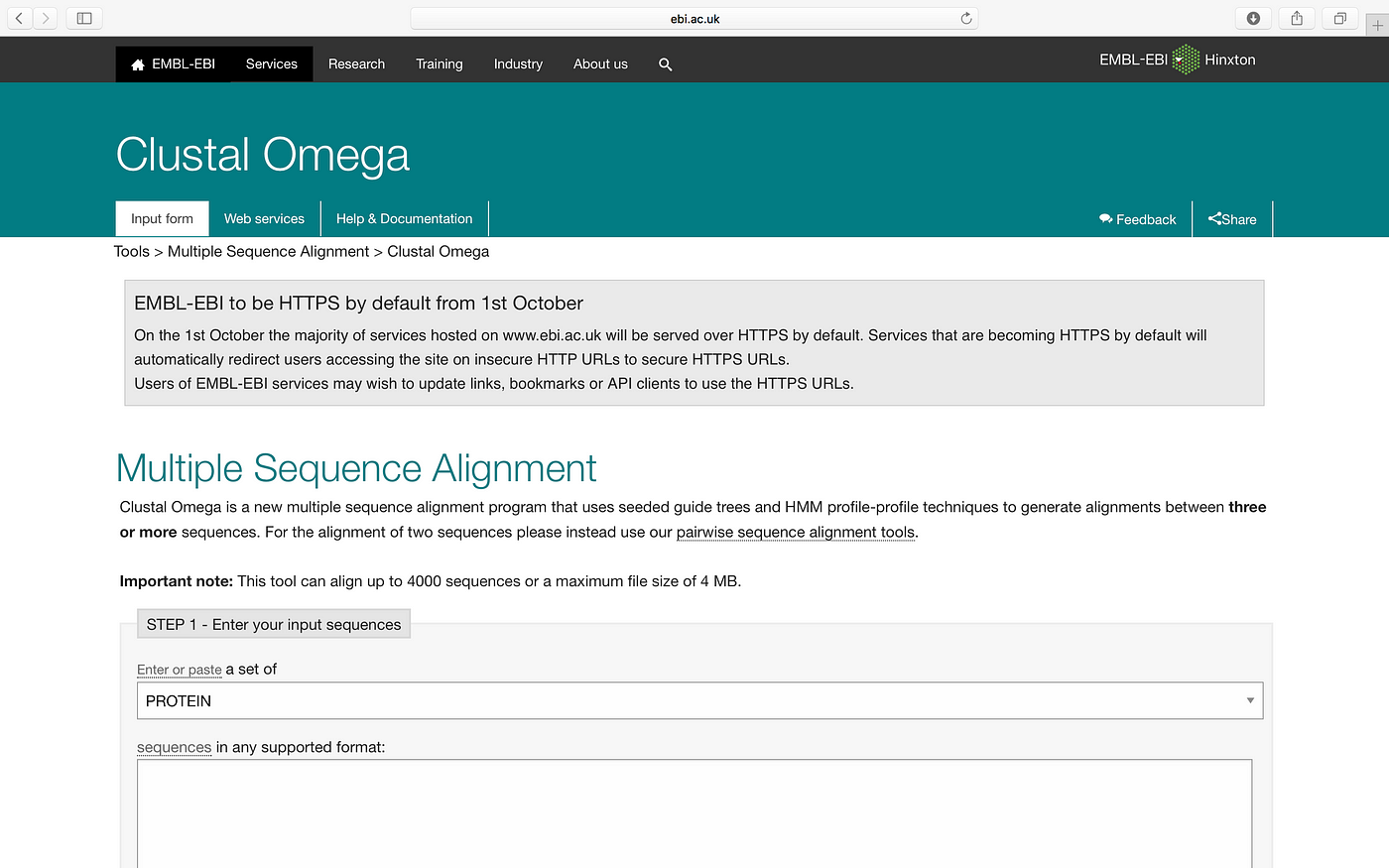Click the sequences help link
1389x868 pixels.
coord(175,747)
